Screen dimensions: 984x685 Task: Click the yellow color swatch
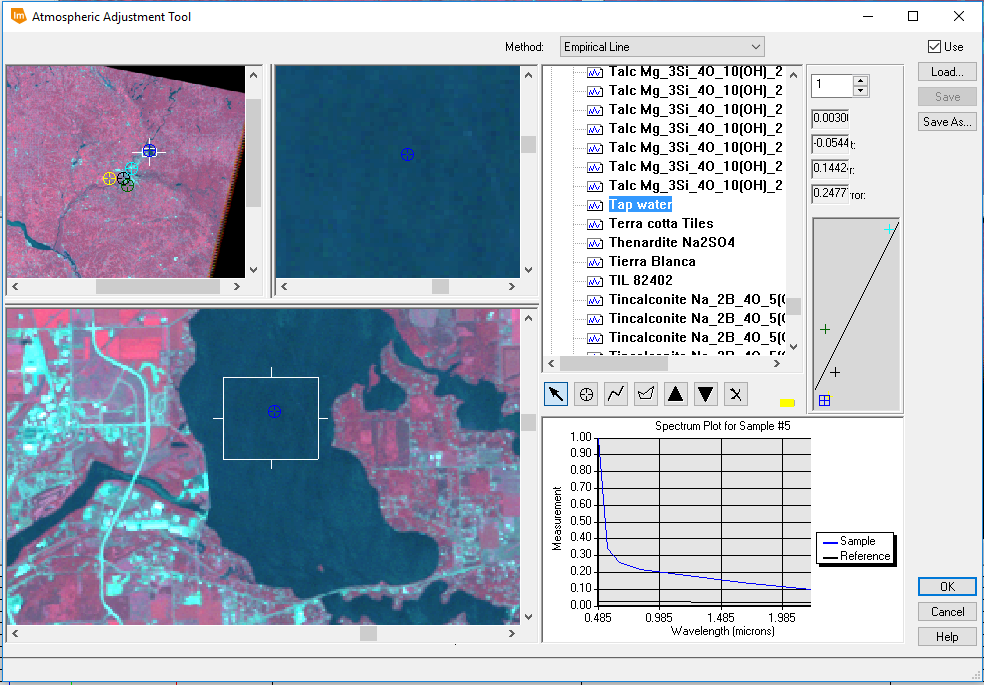[786, 403]
